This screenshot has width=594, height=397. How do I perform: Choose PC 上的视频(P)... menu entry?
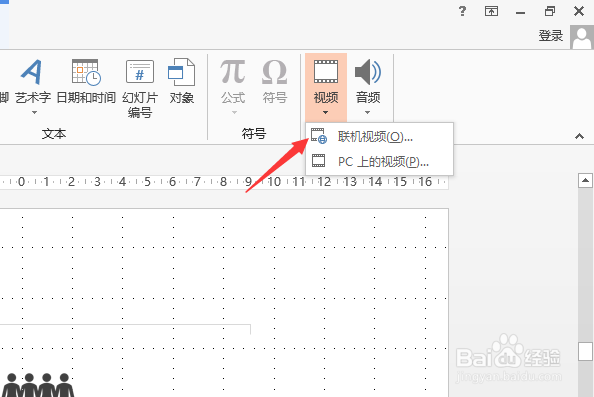click(379, 162)
